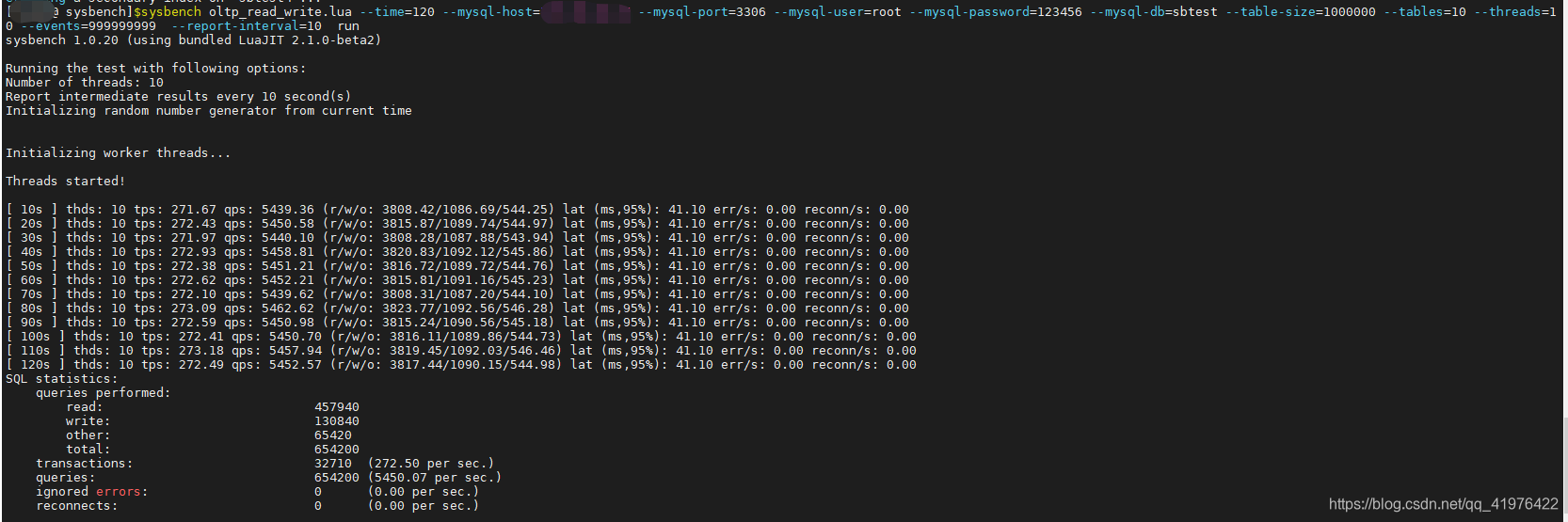Viewport: 1568px width, 522px height.
Task: Select the 'ignored errors:' label
Action: [x=92, y=492]
